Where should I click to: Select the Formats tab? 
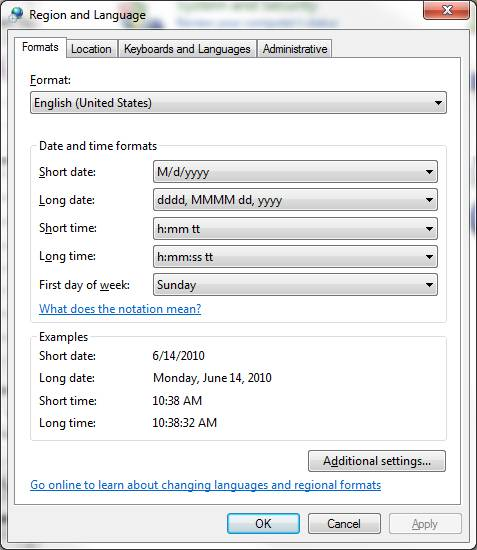tap(40, 47)
